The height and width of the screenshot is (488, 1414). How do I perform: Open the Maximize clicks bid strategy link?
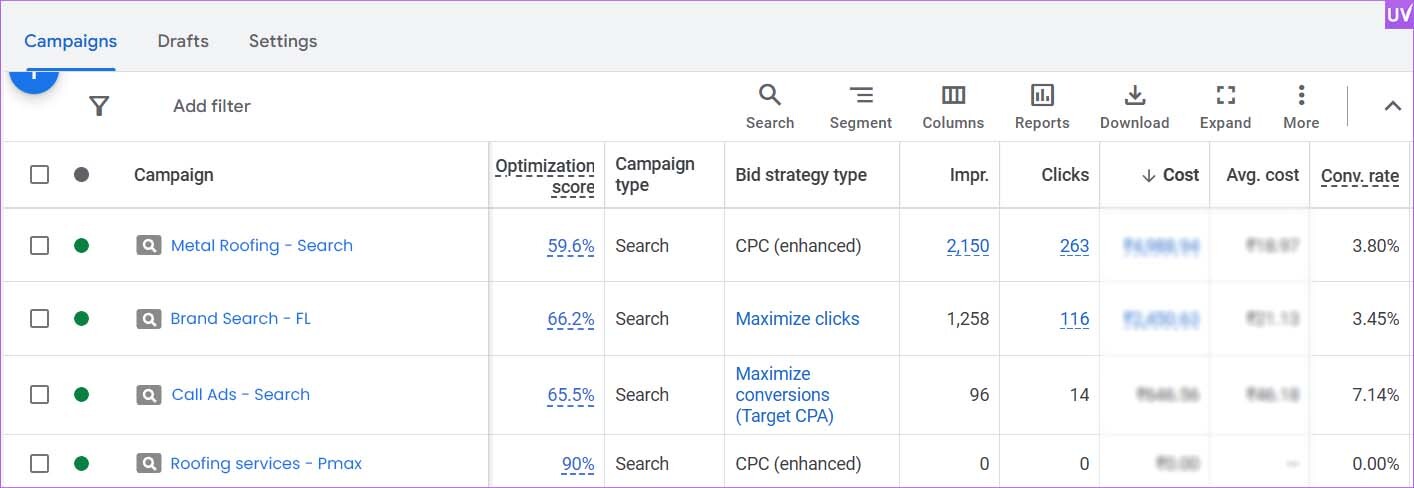(x=798, y=319)
